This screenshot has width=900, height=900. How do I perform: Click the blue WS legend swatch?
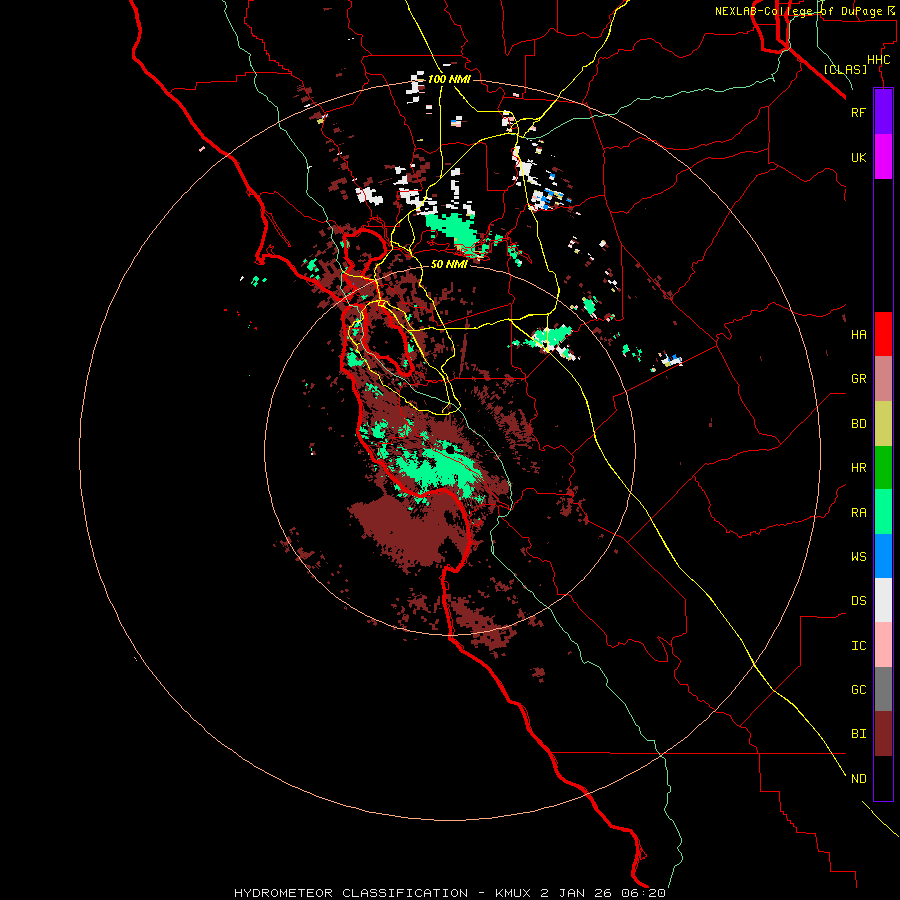coord(883,556)
